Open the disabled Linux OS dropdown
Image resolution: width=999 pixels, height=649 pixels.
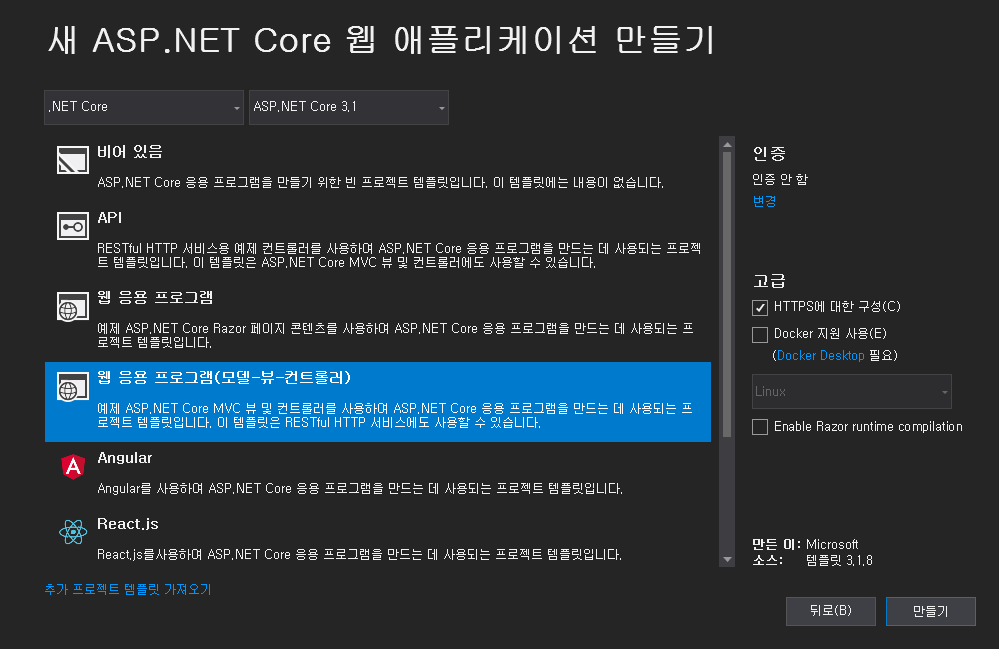851,392
